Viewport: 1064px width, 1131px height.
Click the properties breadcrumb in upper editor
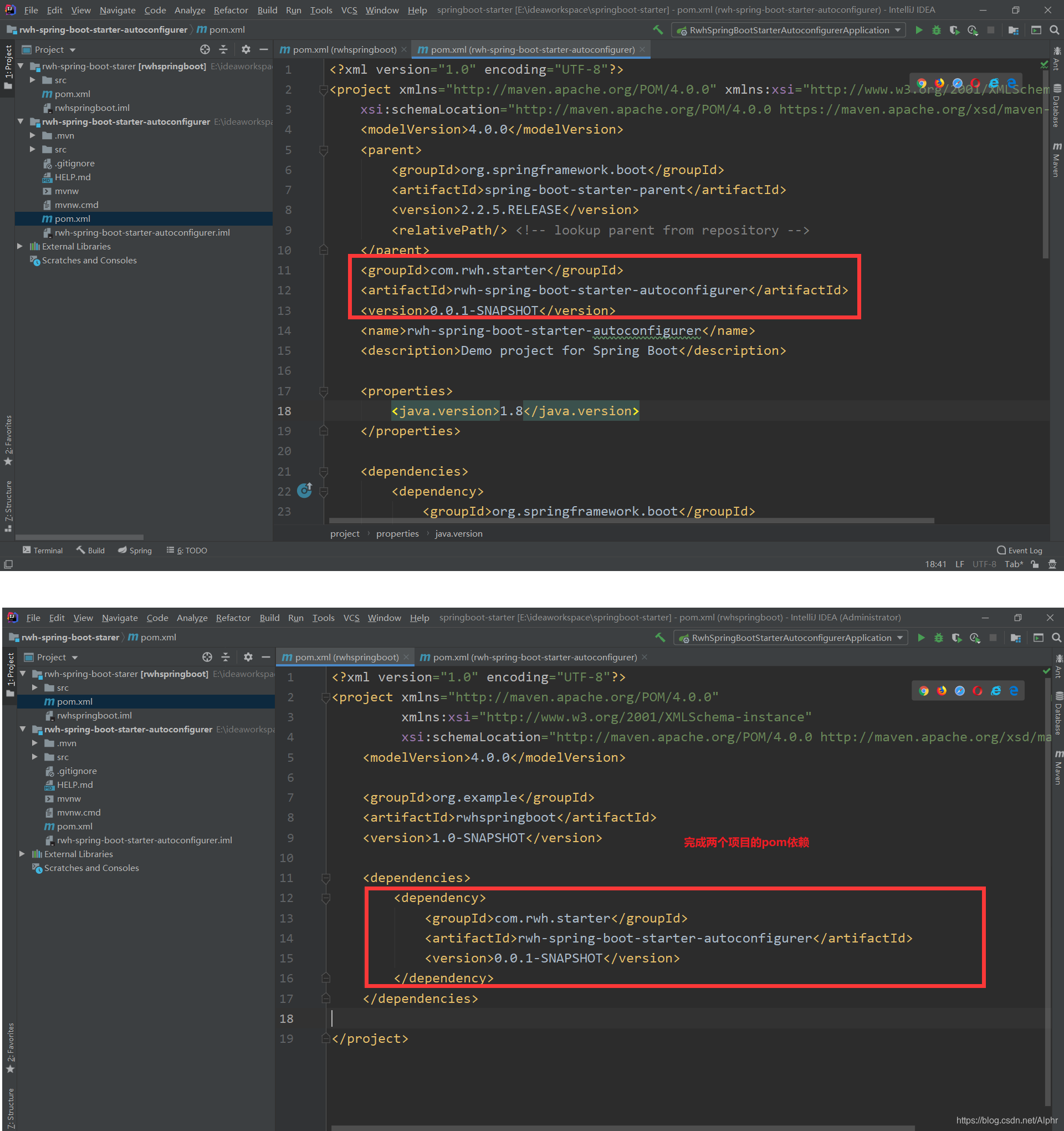(x=397, y=534)
